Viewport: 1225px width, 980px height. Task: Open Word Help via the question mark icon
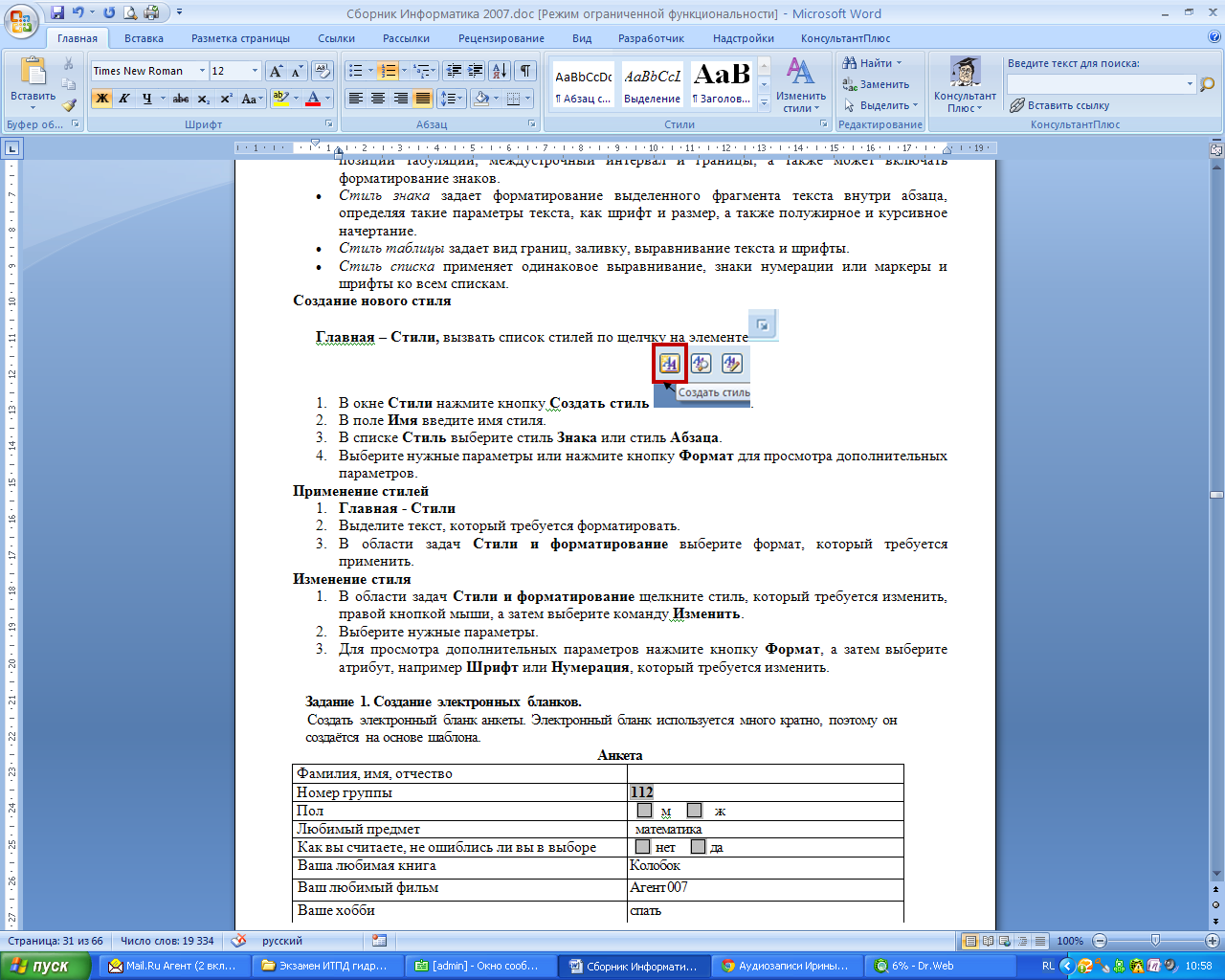[x=1214, y=38]
